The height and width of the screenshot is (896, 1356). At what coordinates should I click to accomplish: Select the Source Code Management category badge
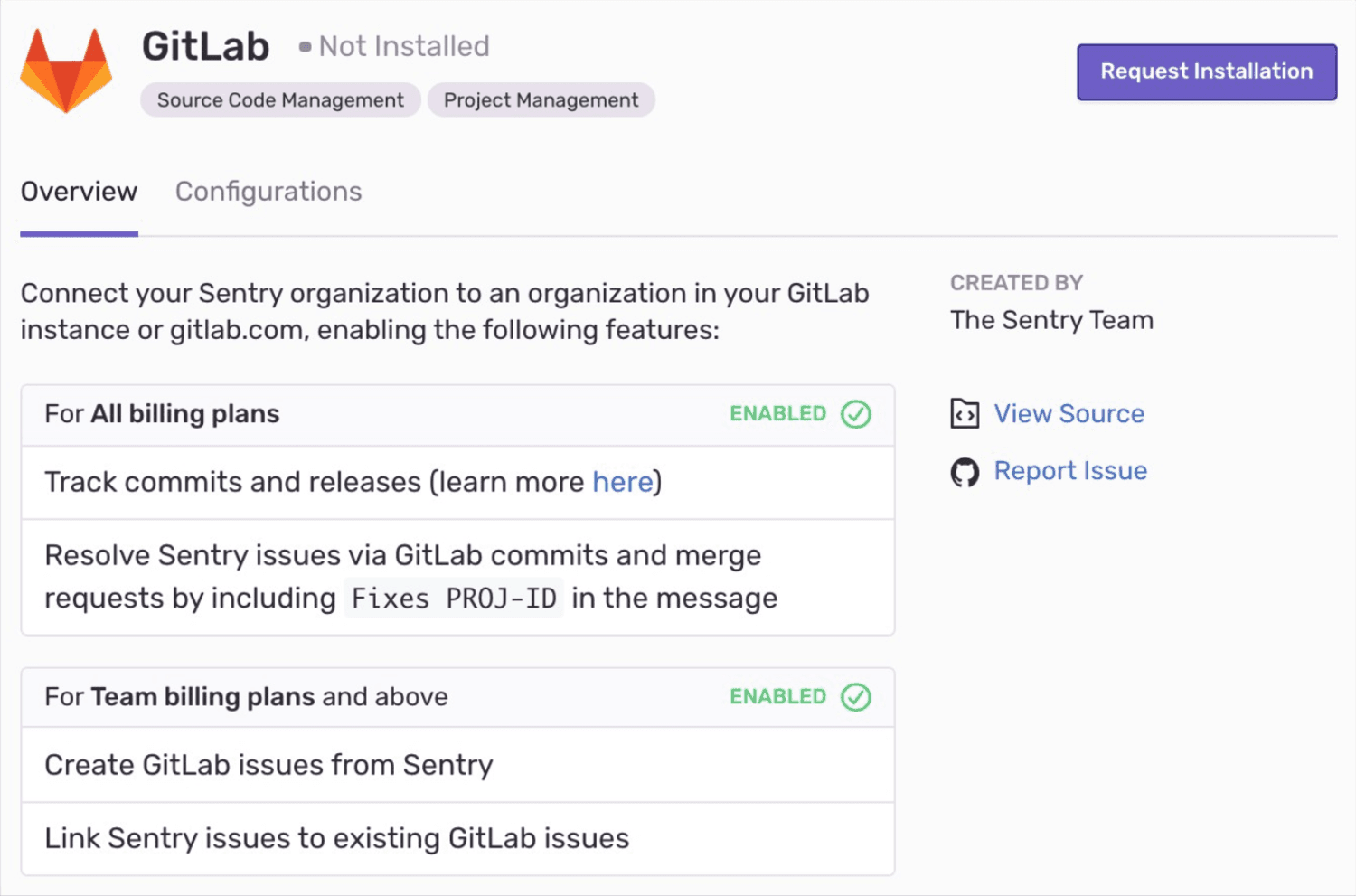pos(279,99)
